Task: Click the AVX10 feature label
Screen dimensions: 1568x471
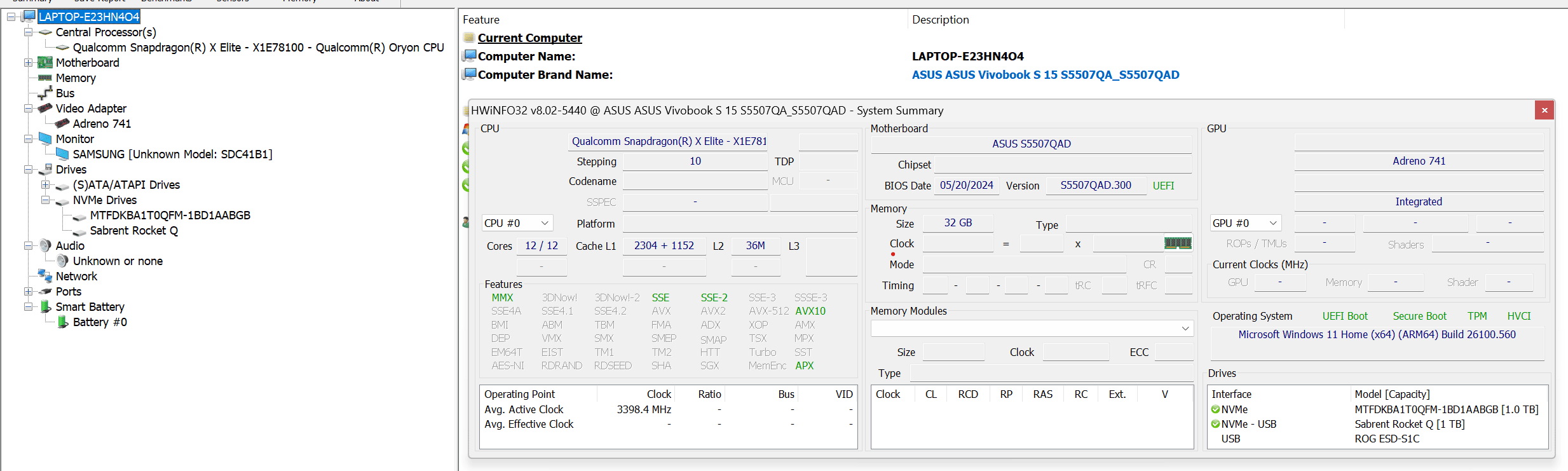Action: pyautogui.click(x=810, y=311)
